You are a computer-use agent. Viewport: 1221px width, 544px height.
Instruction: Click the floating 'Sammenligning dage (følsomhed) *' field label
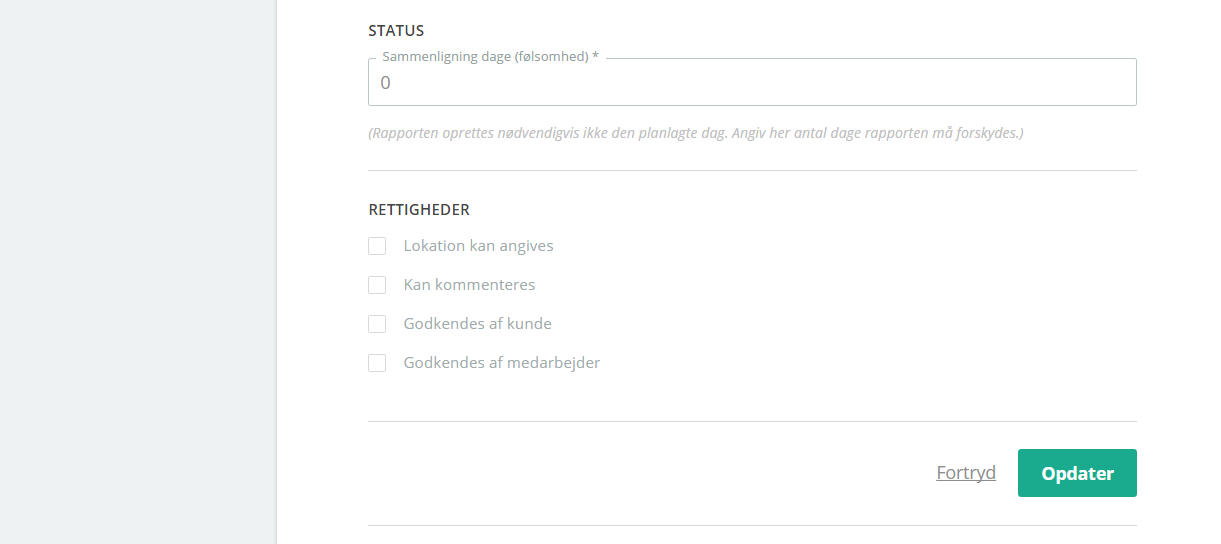coord(490,57)
